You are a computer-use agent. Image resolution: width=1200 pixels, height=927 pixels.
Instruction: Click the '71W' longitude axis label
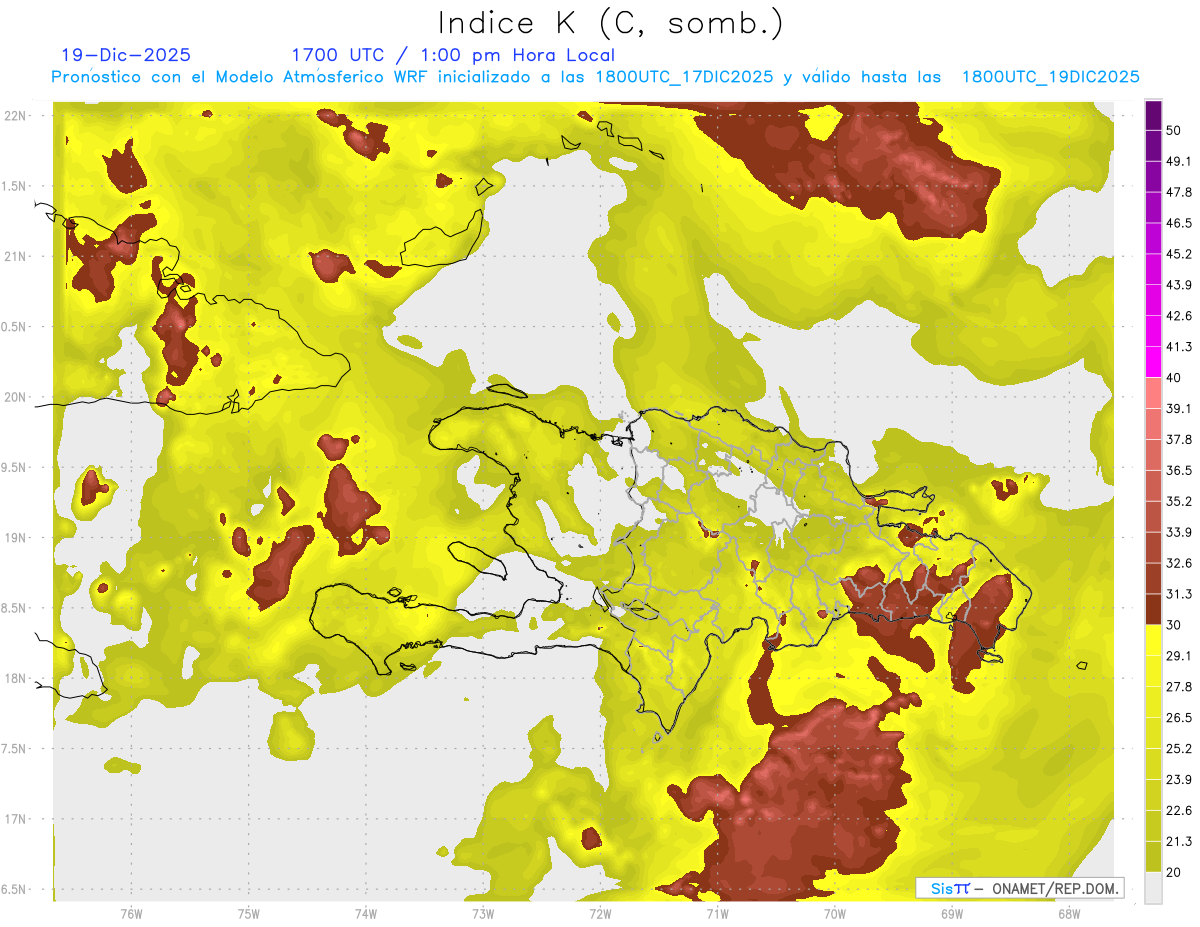coord(717,913)
